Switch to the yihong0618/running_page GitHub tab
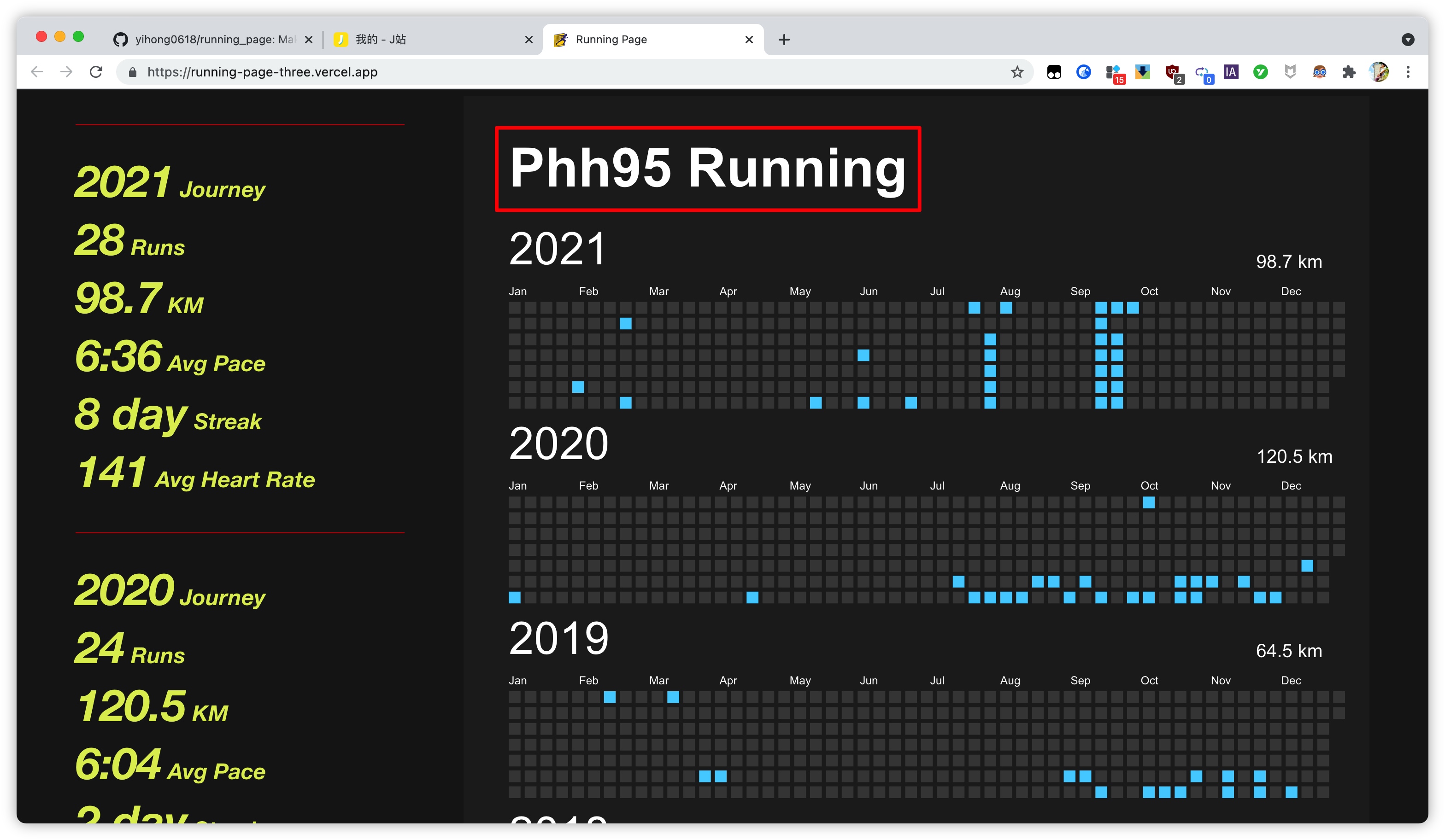This screenshot has height=840, width=1445. point(212,40)
